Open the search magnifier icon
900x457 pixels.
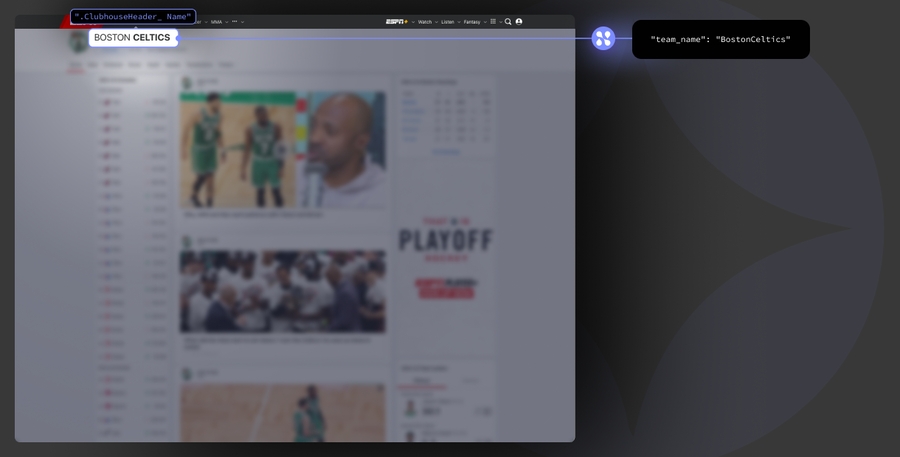tap(508, 21)
